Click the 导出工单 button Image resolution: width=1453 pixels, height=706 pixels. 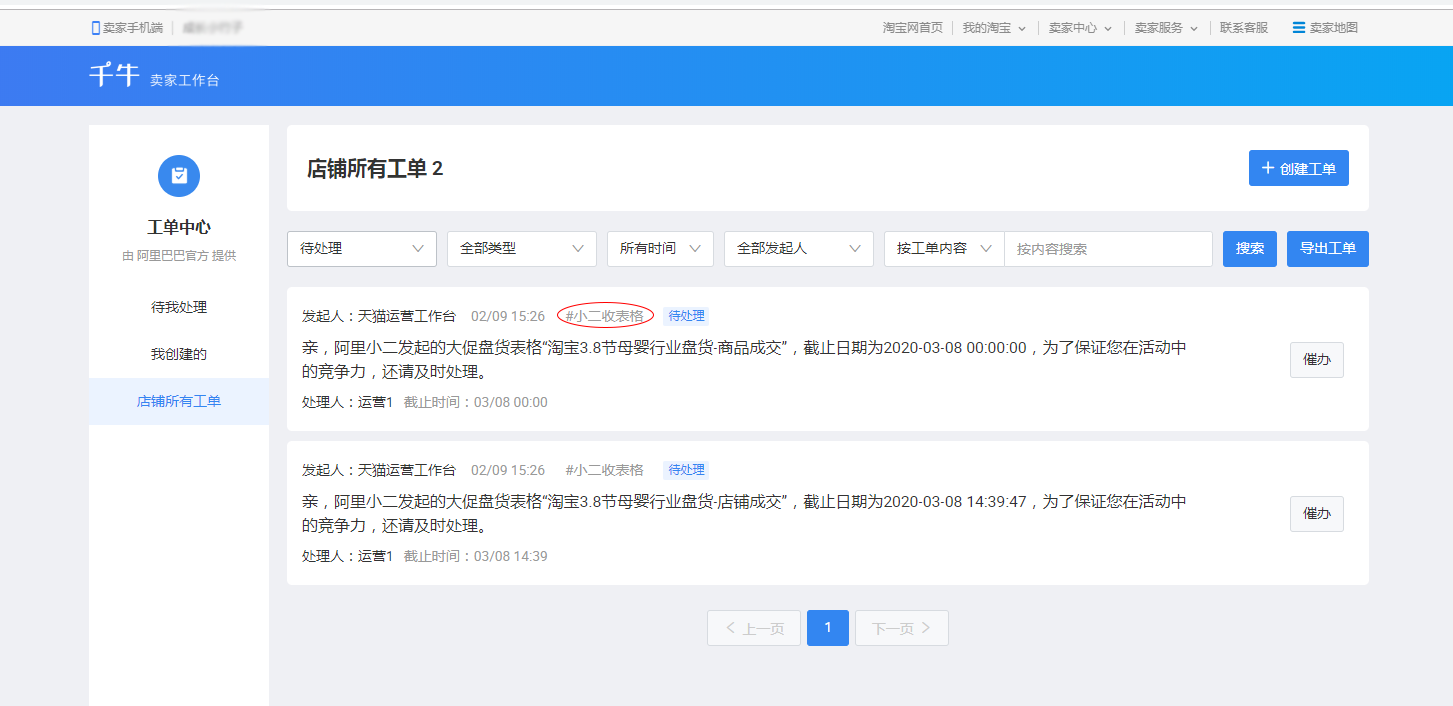1328,249
